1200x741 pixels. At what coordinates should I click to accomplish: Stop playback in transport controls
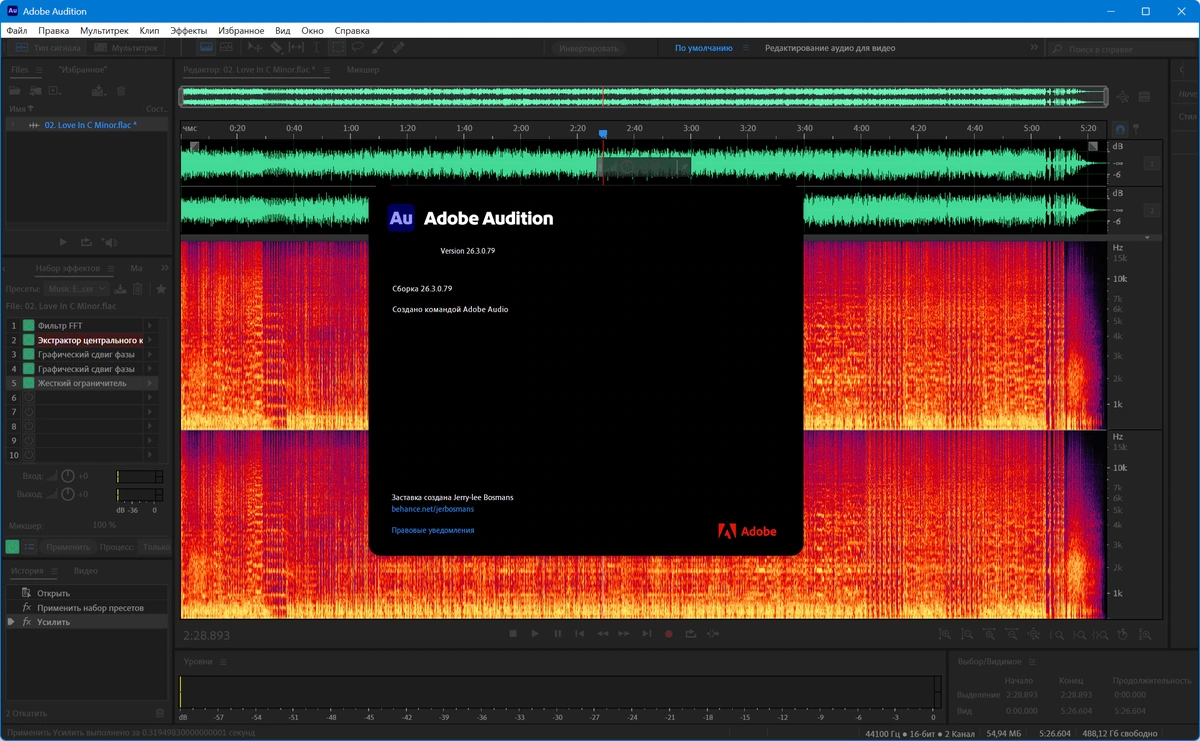(x=513, y=634)
